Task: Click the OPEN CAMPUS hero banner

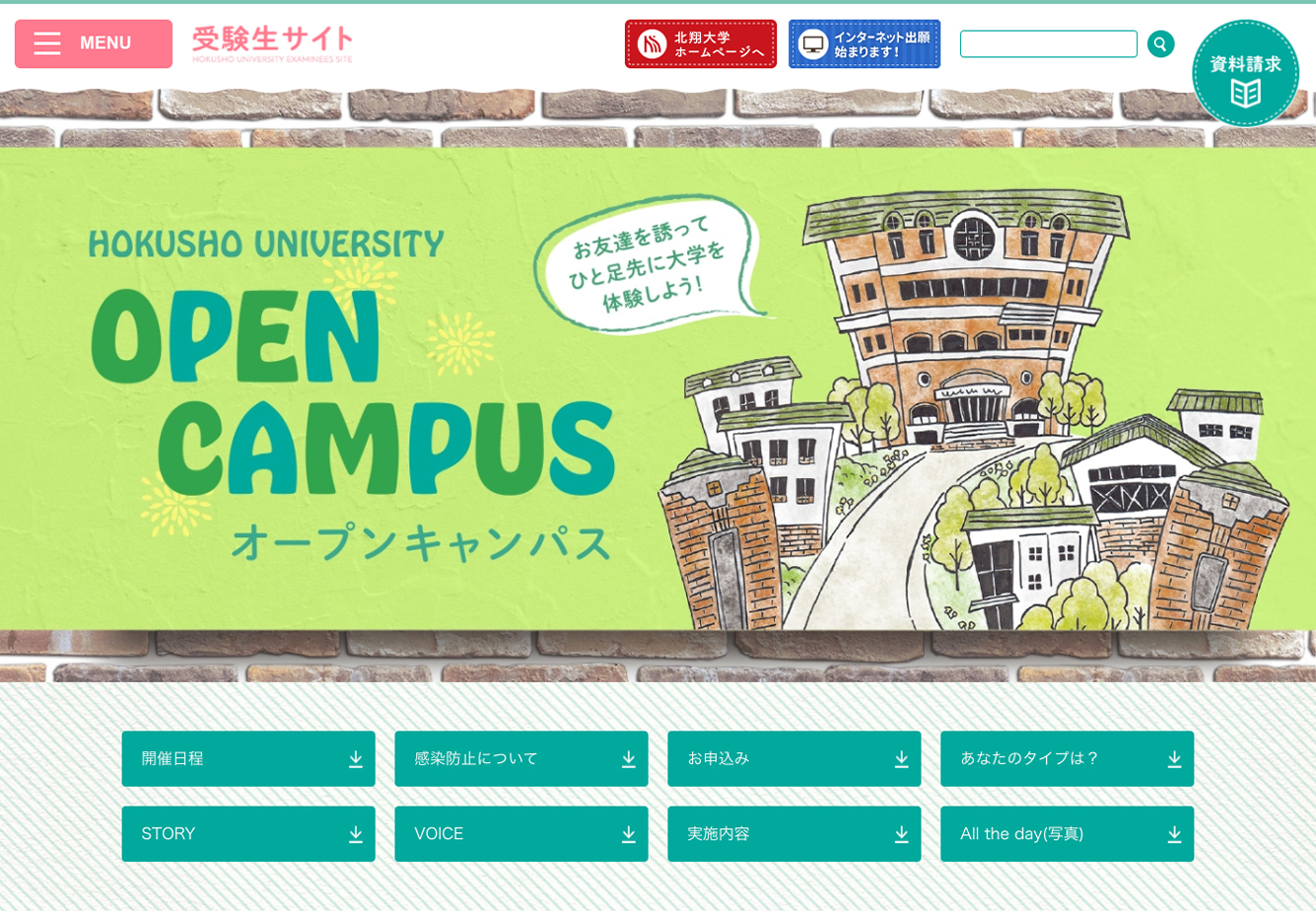Action: 658,388
